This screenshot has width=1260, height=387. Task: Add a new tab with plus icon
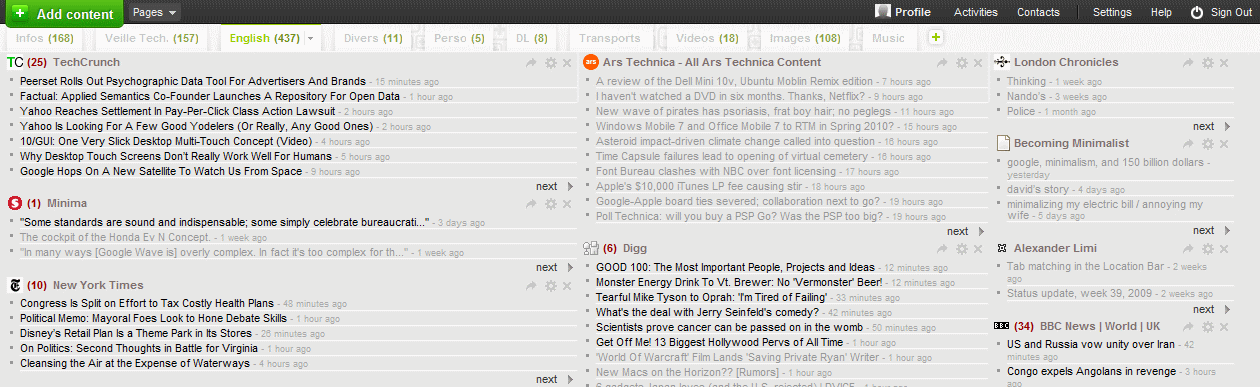[935, 38]
